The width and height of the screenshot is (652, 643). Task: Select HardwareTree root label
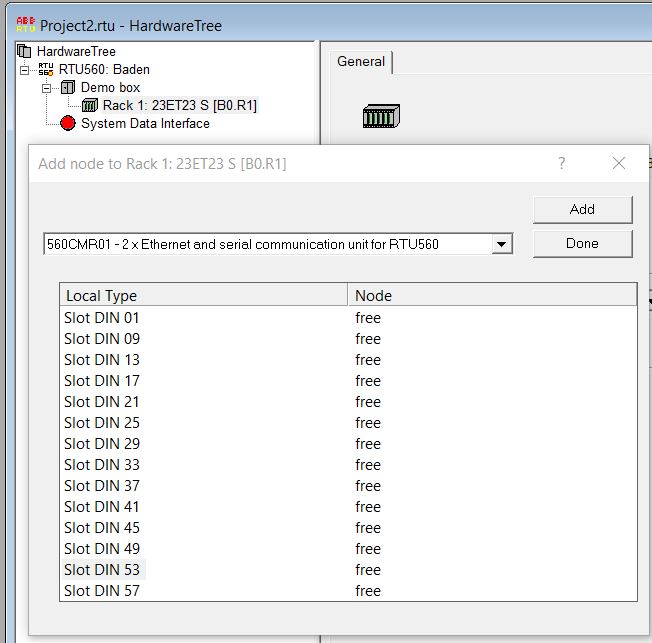pos(77,52)
